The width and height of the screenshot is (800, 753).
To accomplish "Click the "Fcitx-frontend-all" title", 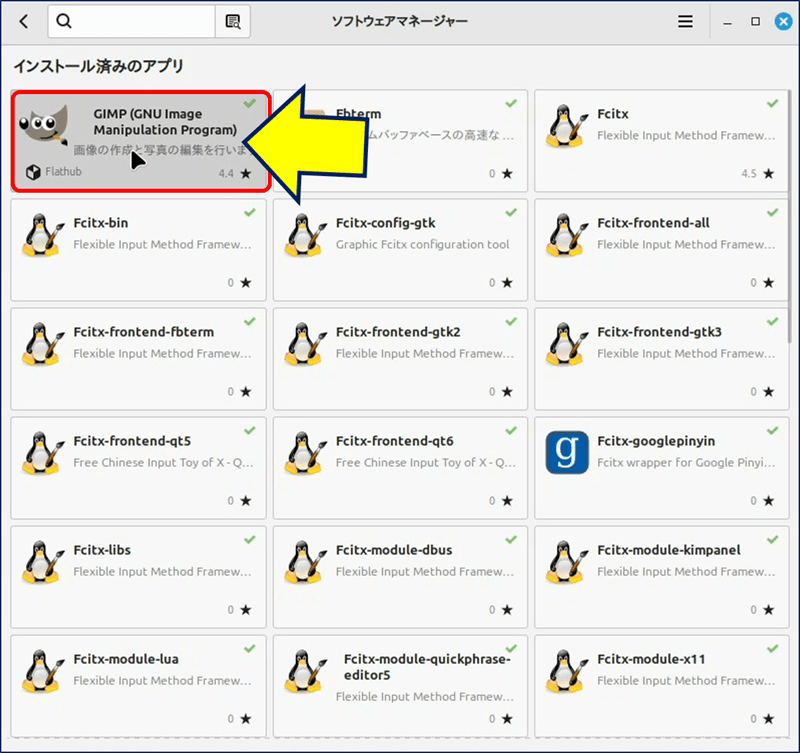I will pos(653,223).
